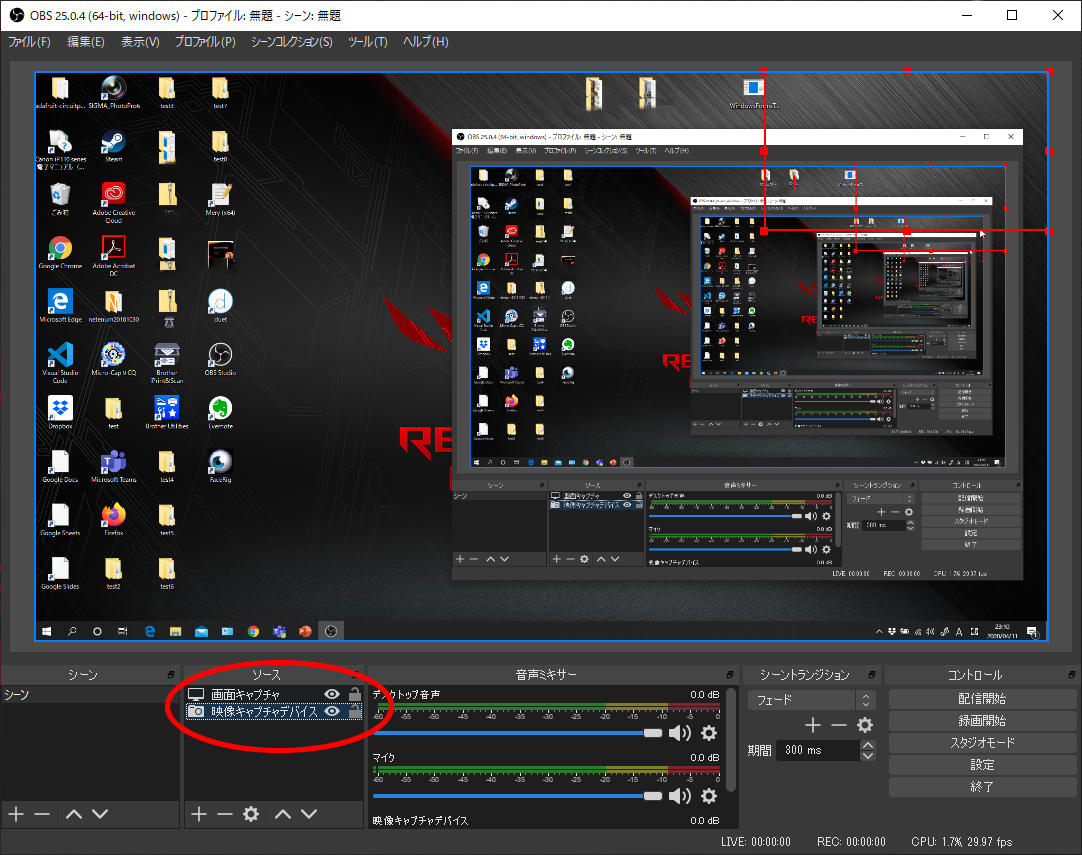
Task: Add a new scene with the plus icon
Action: point(16,814)
